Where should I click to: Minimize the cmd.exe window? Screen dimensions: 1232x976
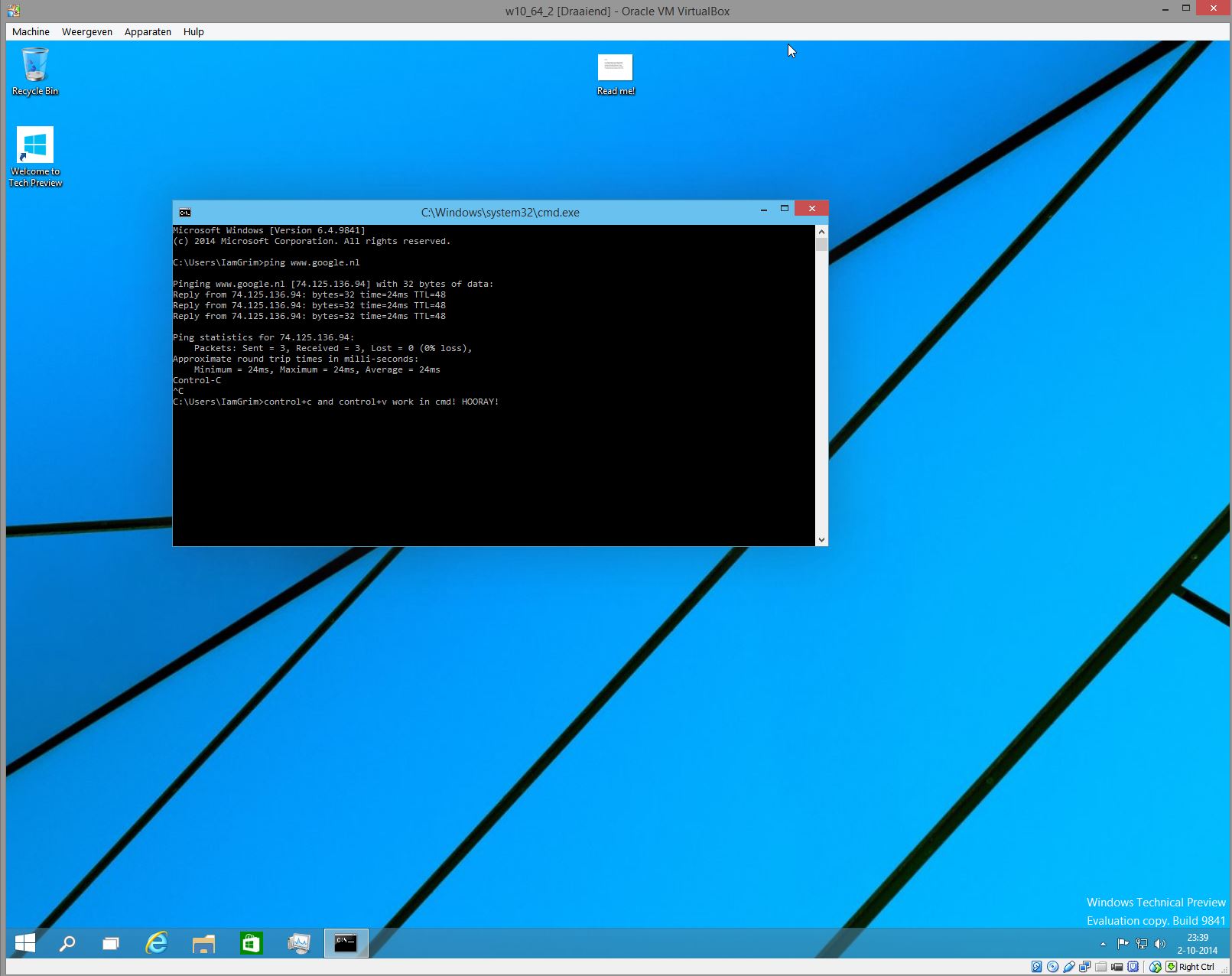coord(763,209)
